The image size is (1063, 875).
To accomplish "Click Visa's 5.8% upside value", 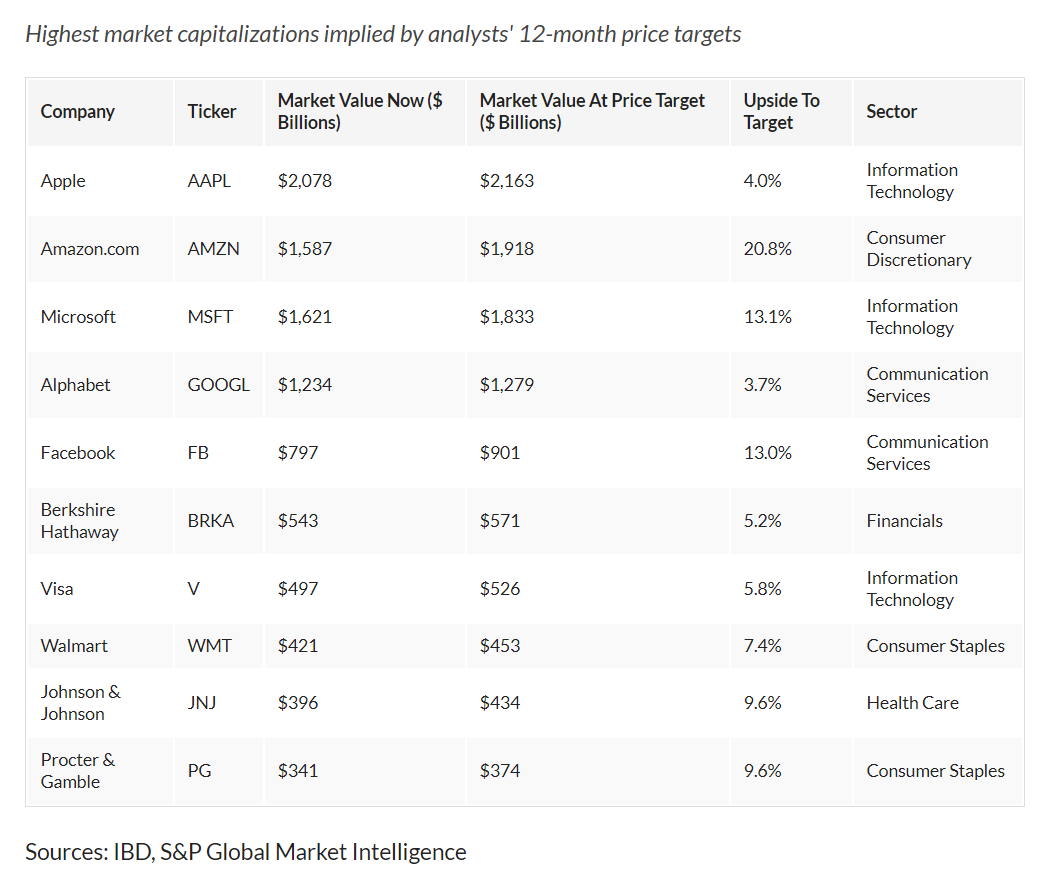I will pos(763,589).
